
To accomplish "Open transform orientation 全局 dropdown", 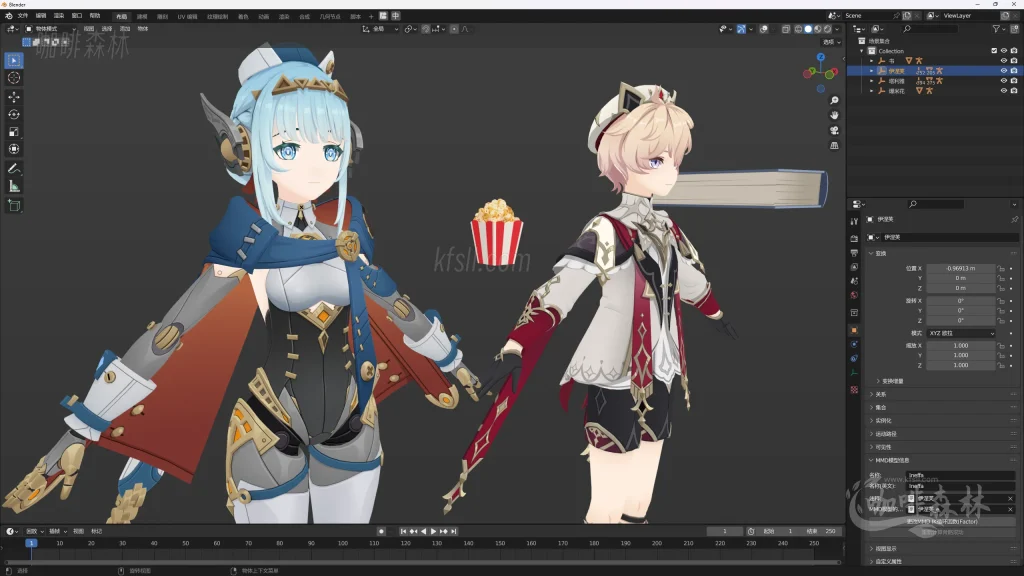I will pos(381,29).
